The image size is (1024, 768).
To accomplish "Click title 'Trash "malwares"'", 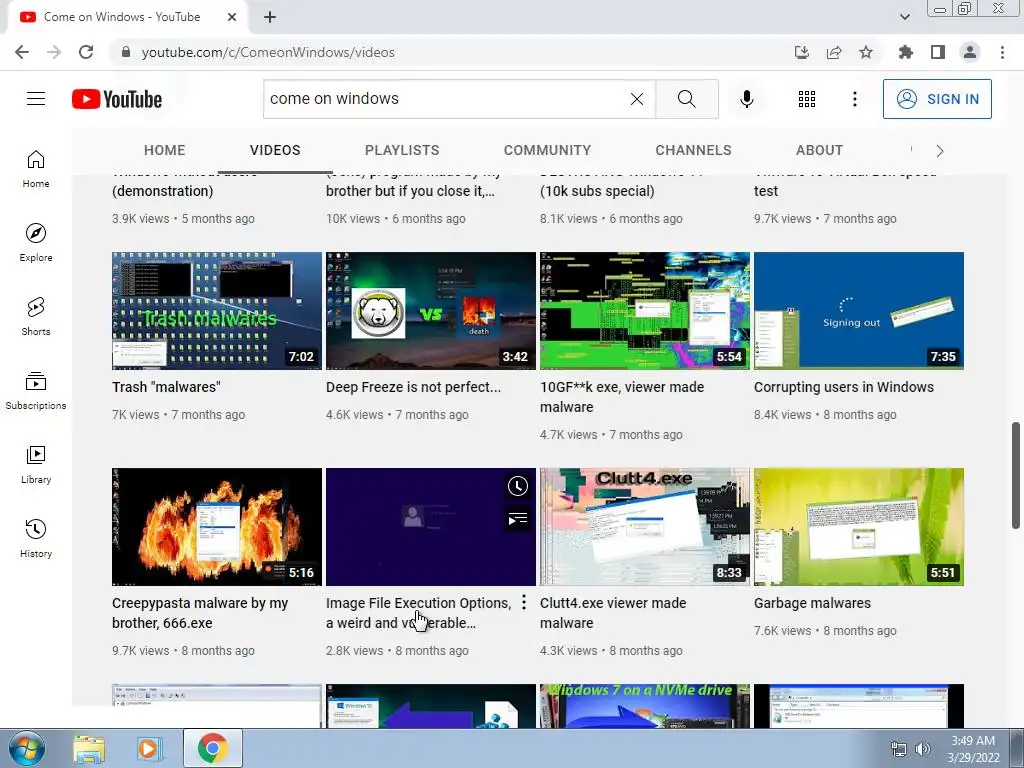I will click(166, 387).
